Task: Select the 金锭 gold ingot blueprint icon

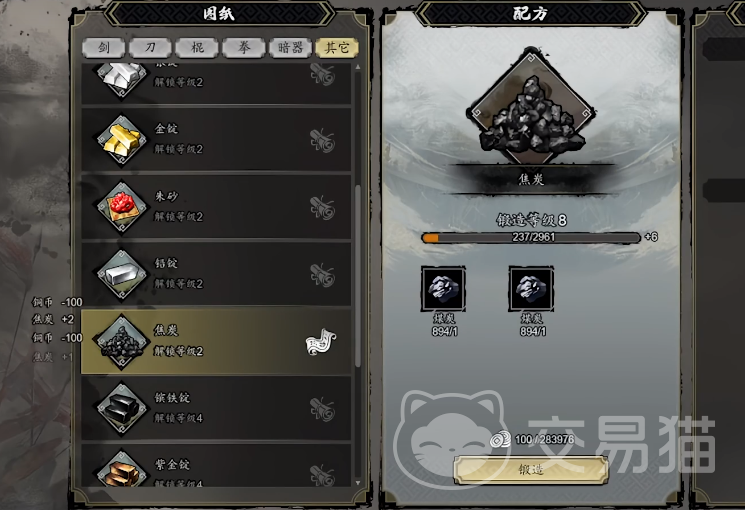Action: 122,139
